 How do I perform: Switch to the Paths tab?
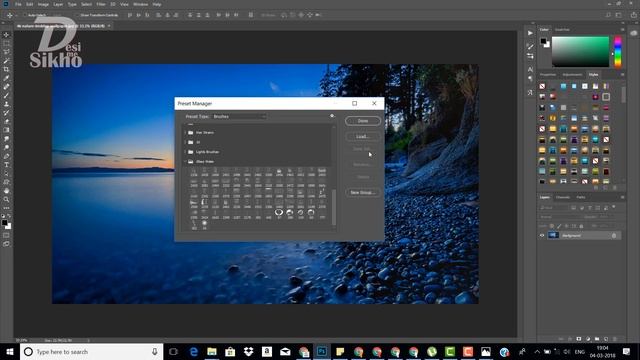[x=581, y=197]
